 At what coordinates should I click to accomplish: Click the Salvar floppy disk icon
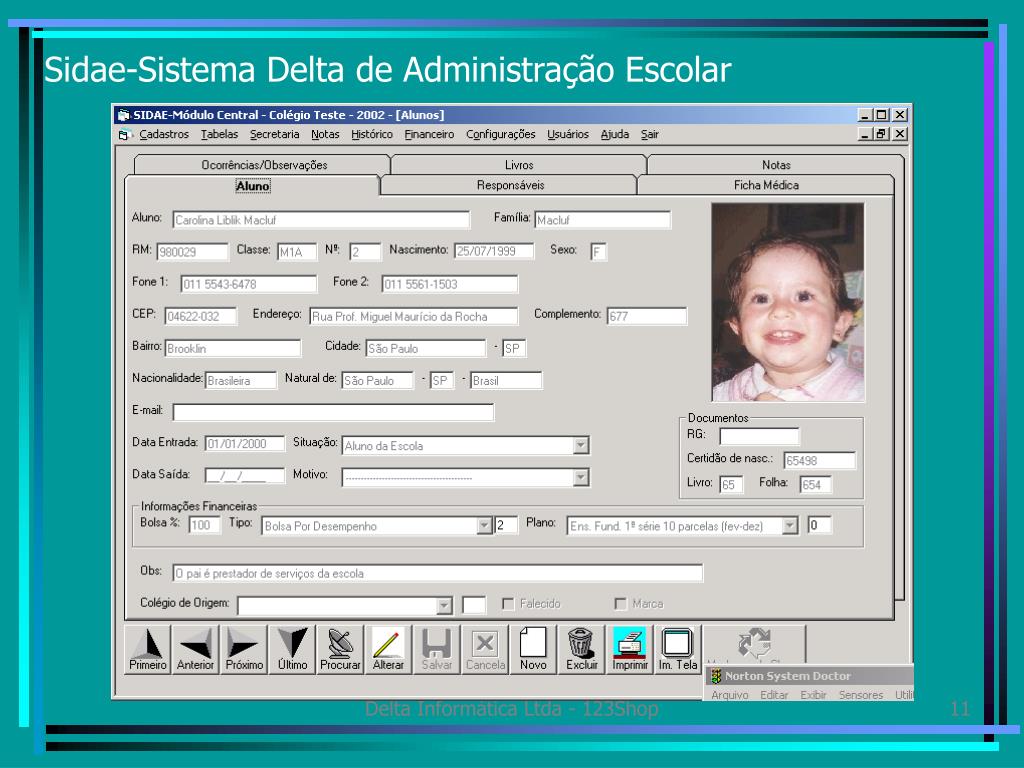coord(436,649)
